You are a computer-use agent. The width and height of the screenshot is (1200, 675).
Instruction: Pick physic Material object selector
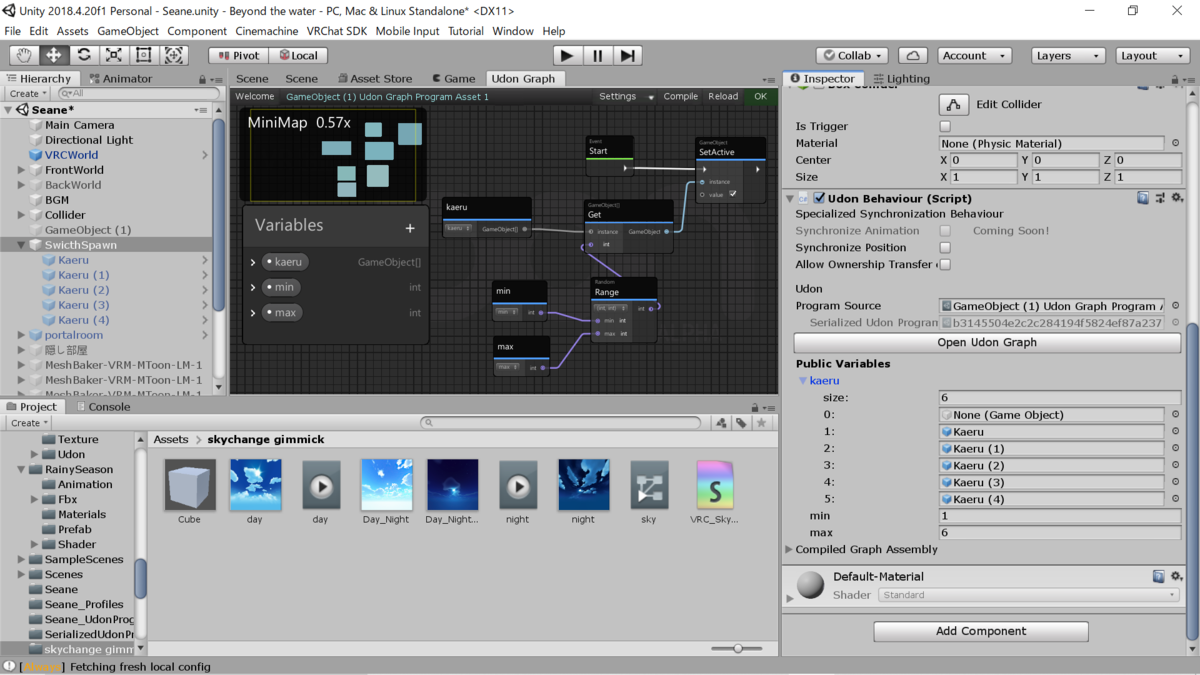point(1175,143)
